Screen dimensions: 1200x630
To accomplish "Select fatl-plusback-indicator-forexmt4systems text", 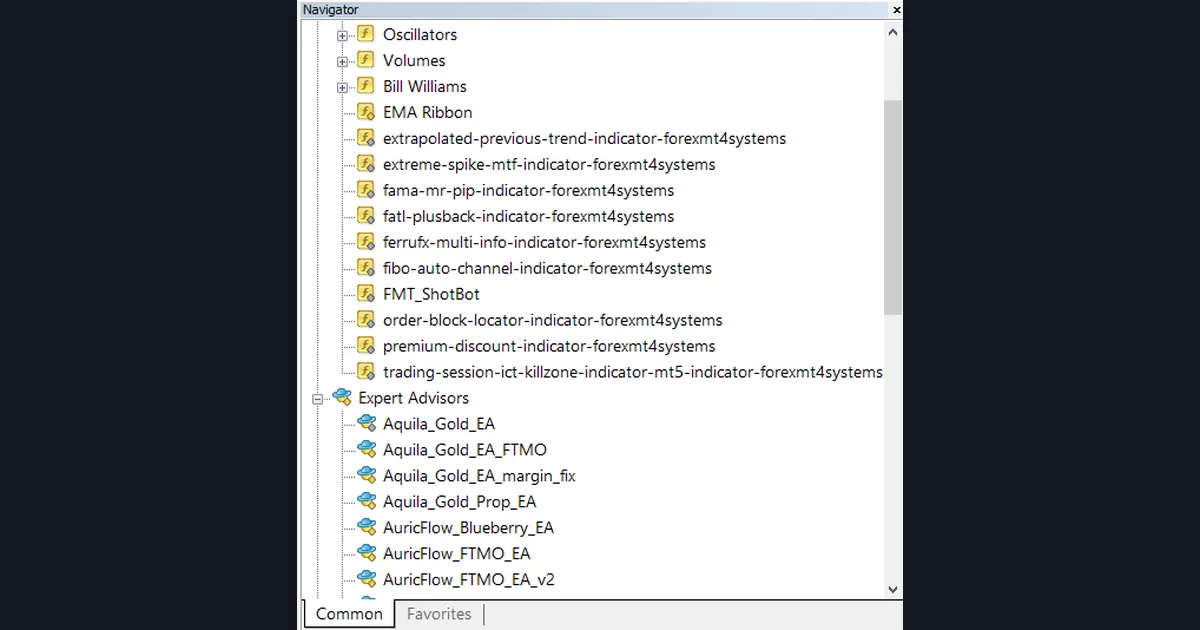I will pyautogui.click(x=529, y=216).
